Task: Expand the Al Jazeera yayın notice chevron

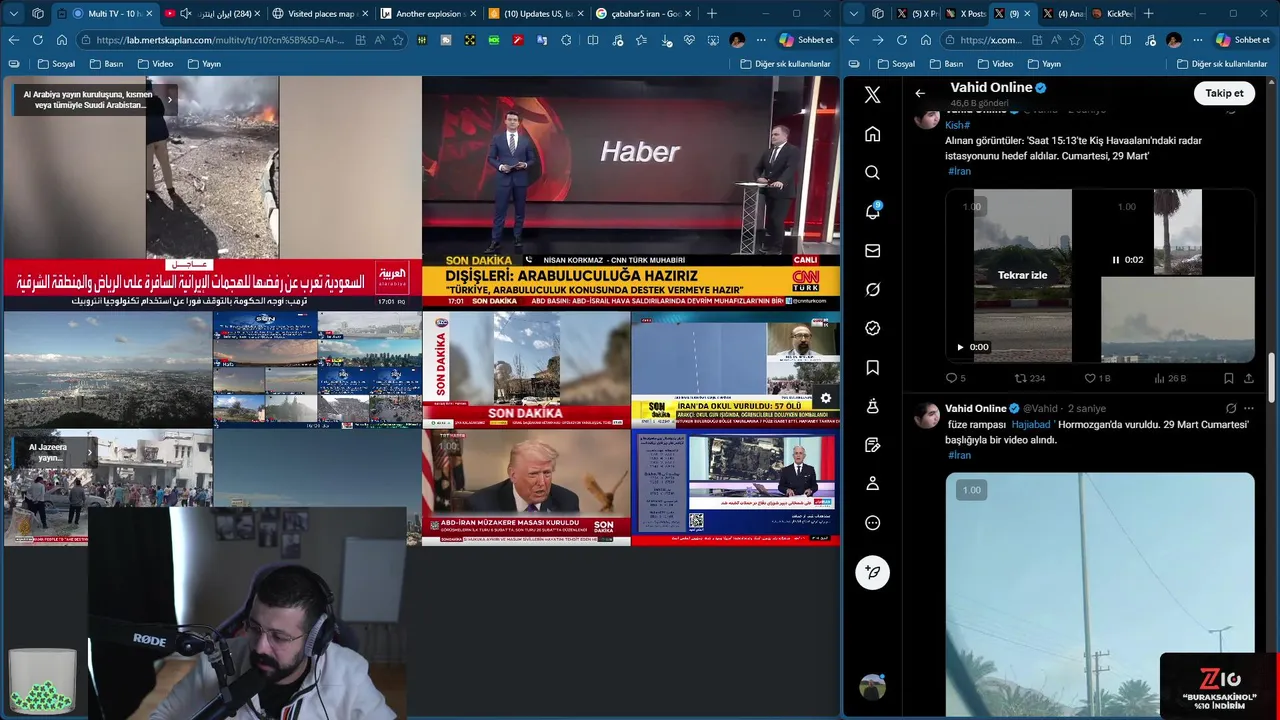Action: click(90, 452)
